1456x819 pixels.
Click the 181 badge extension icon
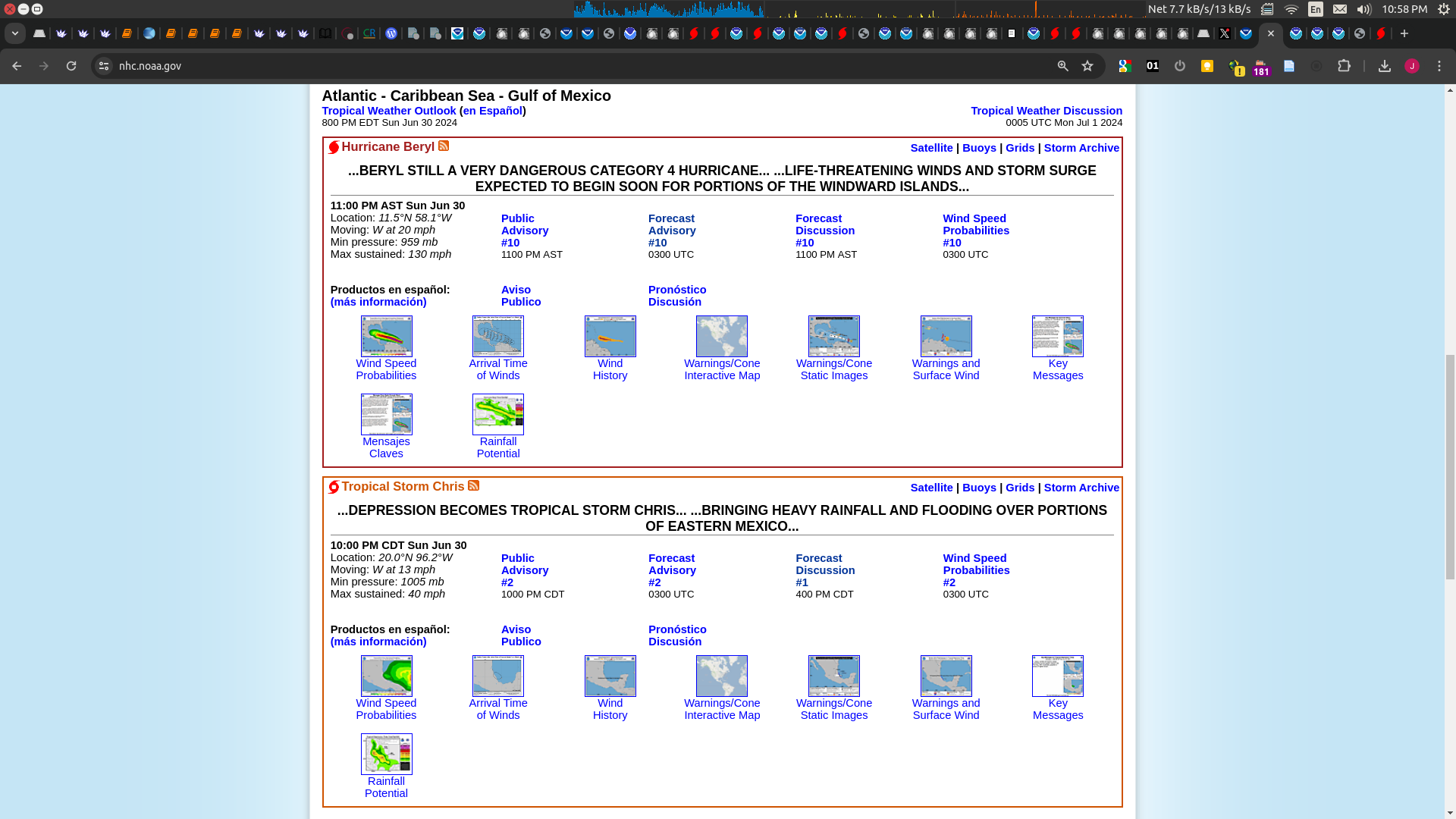(x=1261, y=67)
